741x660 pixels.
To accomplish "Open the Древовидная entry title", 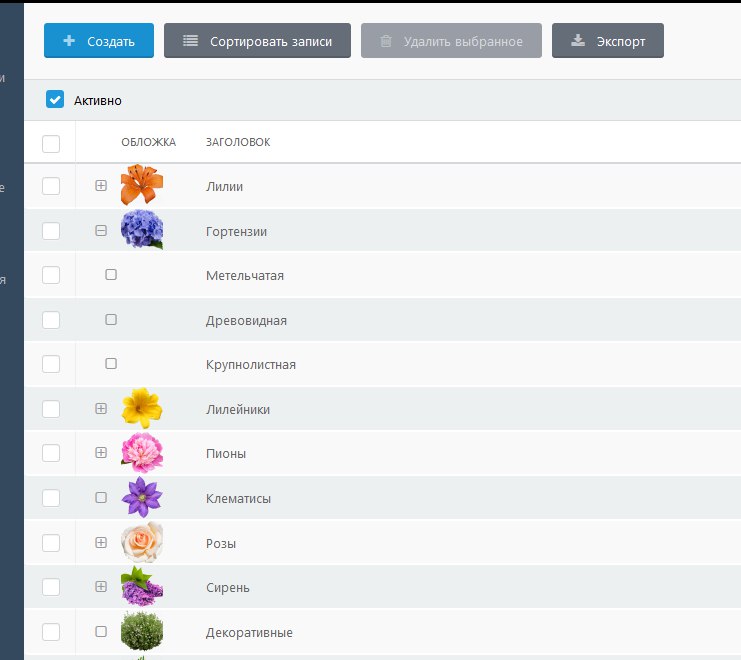I will (246, 320).
